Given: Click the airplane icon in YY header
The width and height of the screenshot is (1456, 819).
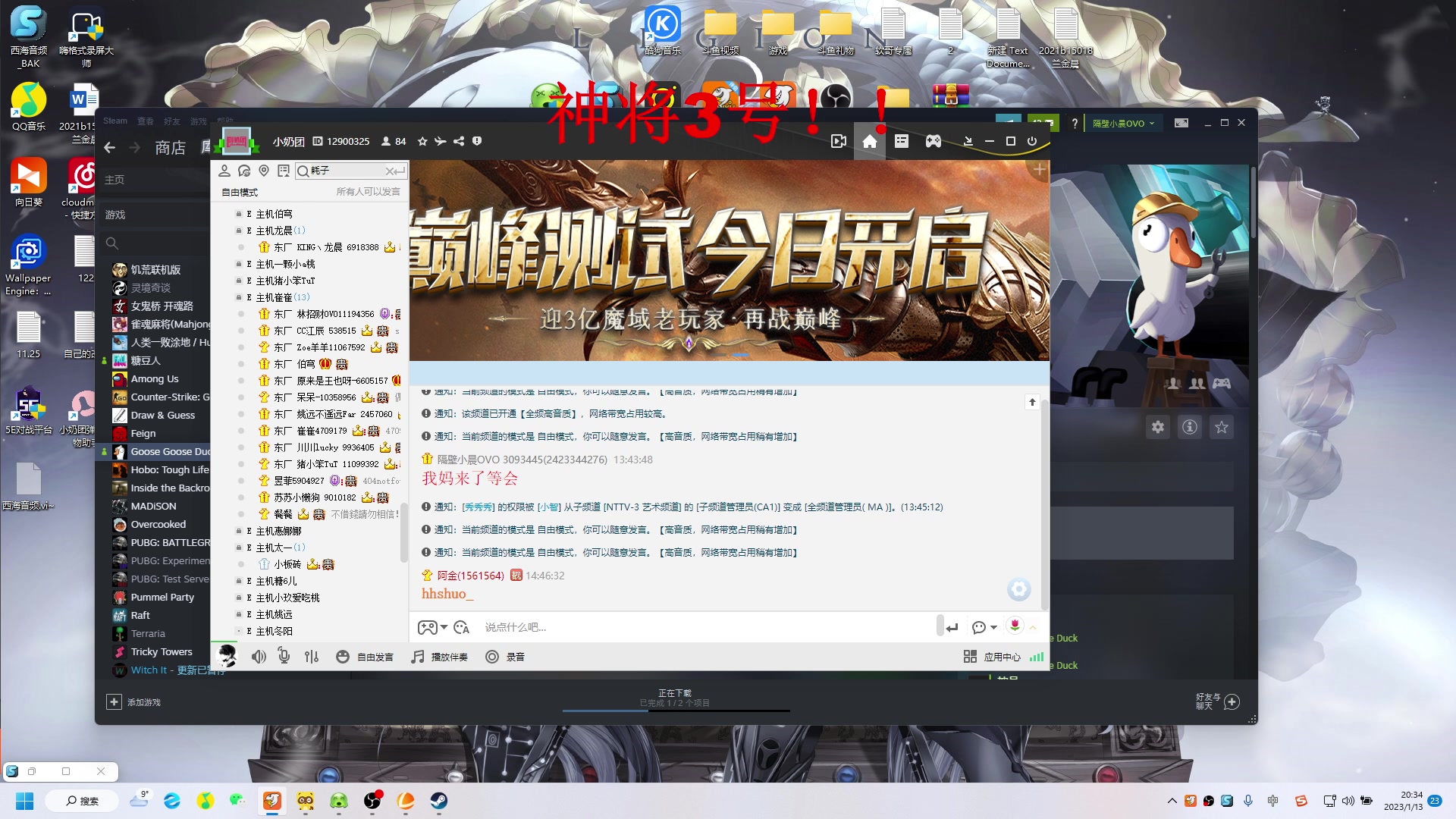Looking at the screenshot, I should click(x=441, y=141).
